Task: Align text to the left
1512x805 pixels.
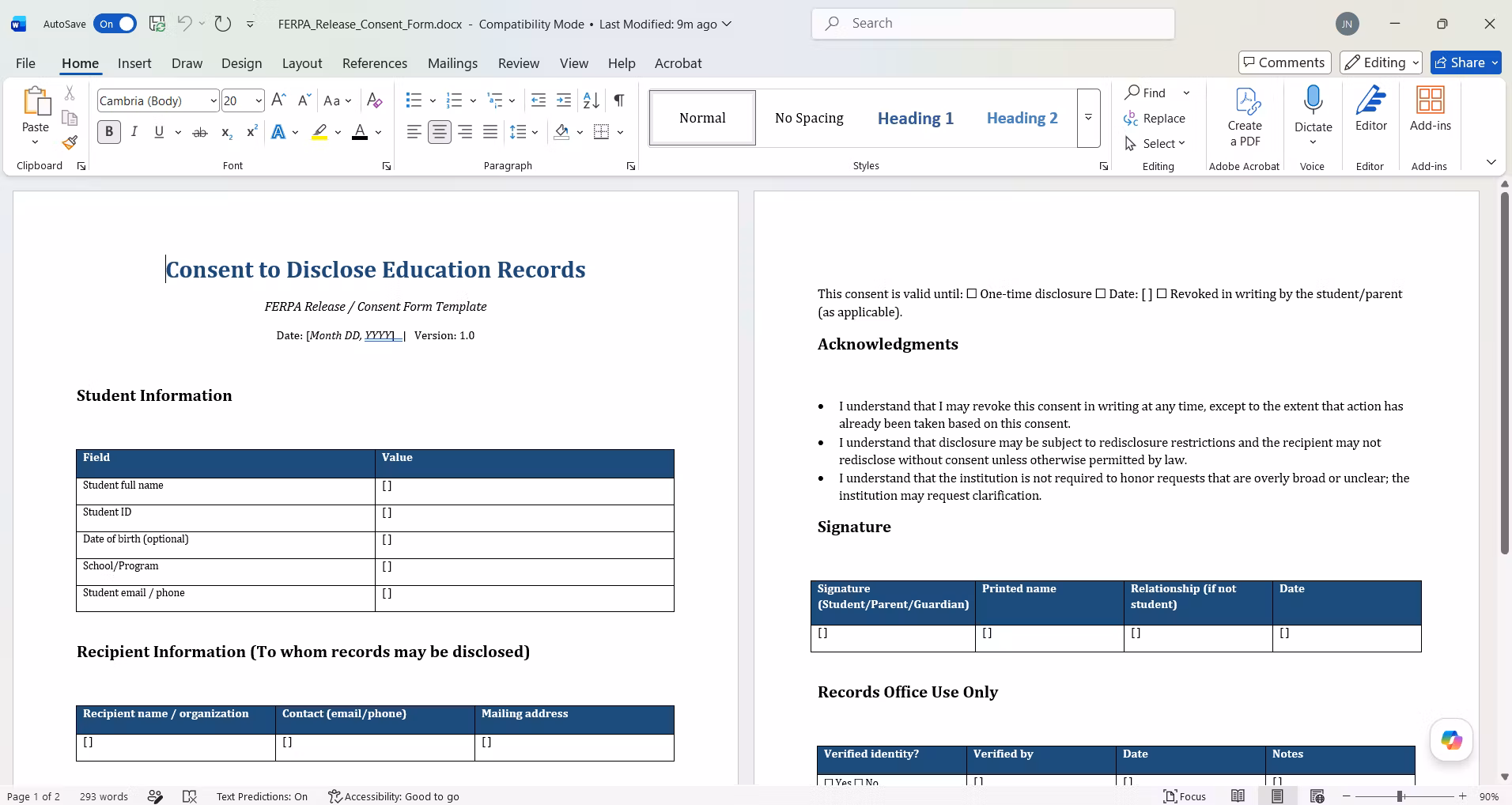Action: (x=414, y=132)
